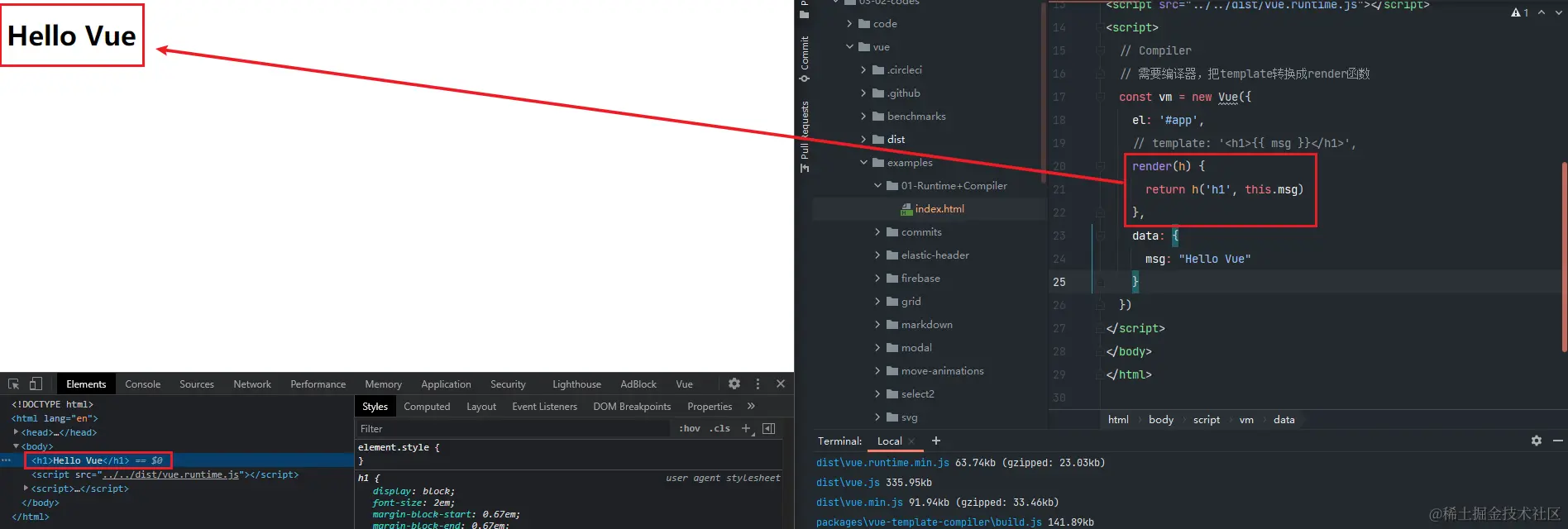This screenshot has width=1568, height=529.
Task: Open the Performance tab
Action: 318,384
